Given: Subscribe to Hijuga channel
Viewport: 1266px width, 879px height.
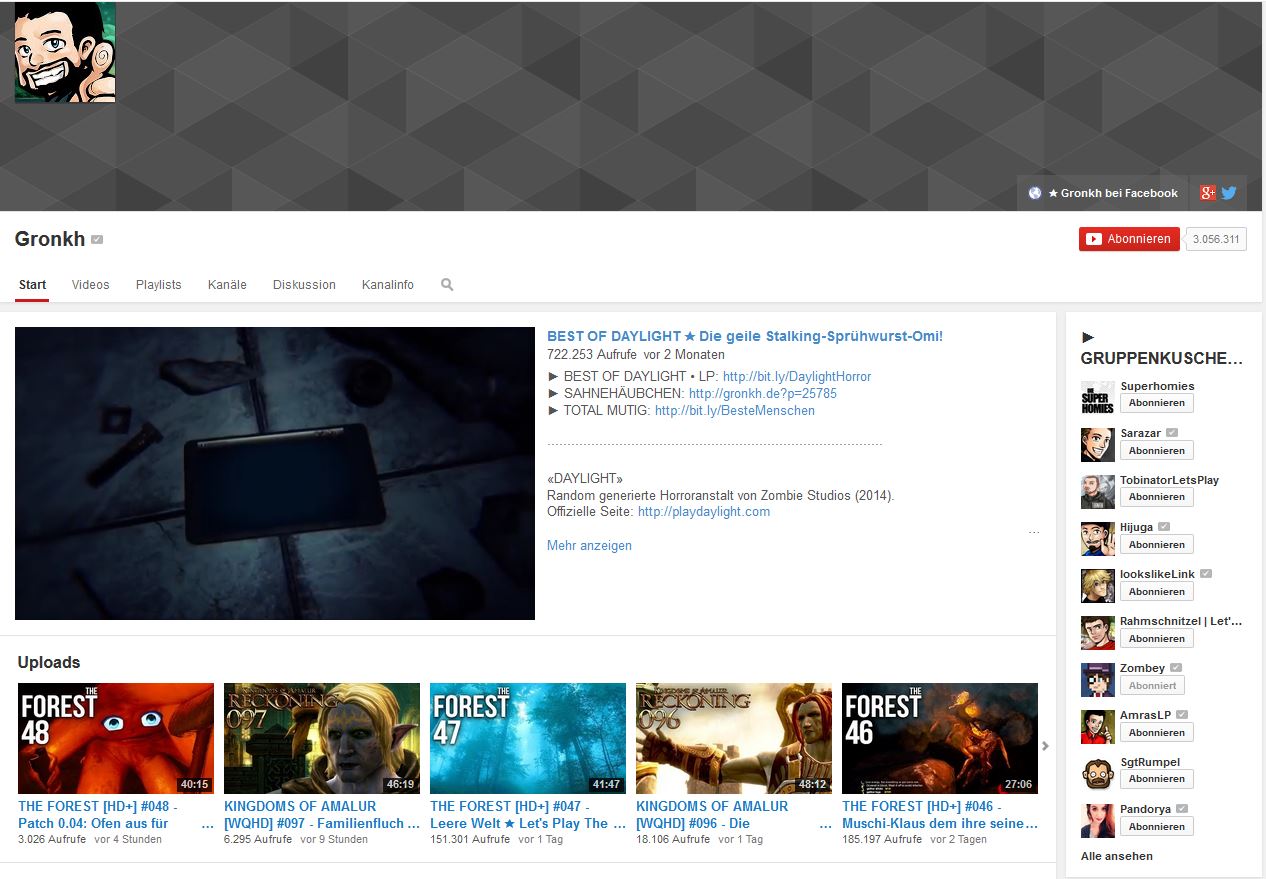Looking at the screenshot, I should coord(1156,545).
